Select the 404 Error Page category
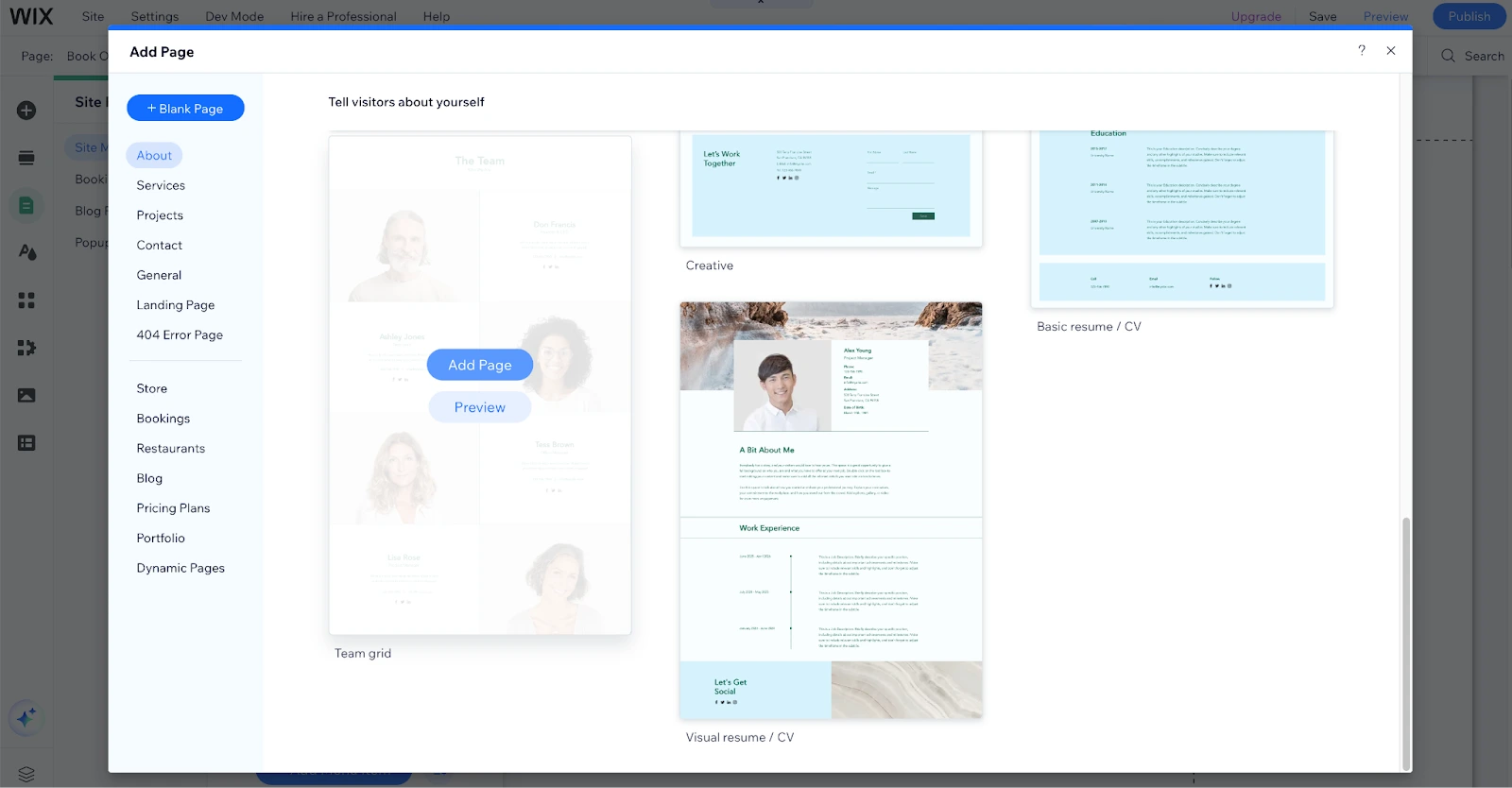The width and height of the screenshot is (1512, 788). click(180, 335)
